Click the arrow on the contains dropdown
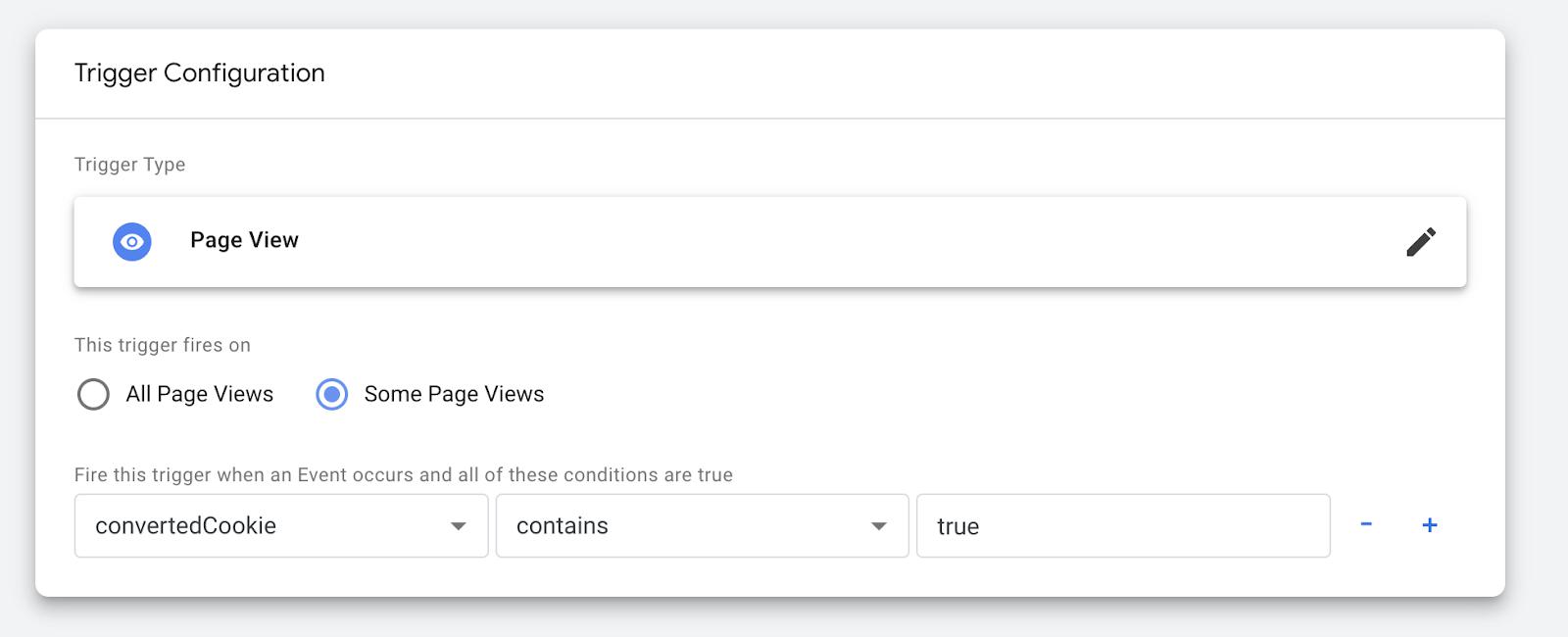The height and width of the screenshot is (637, 1568). tap(879, 526)
